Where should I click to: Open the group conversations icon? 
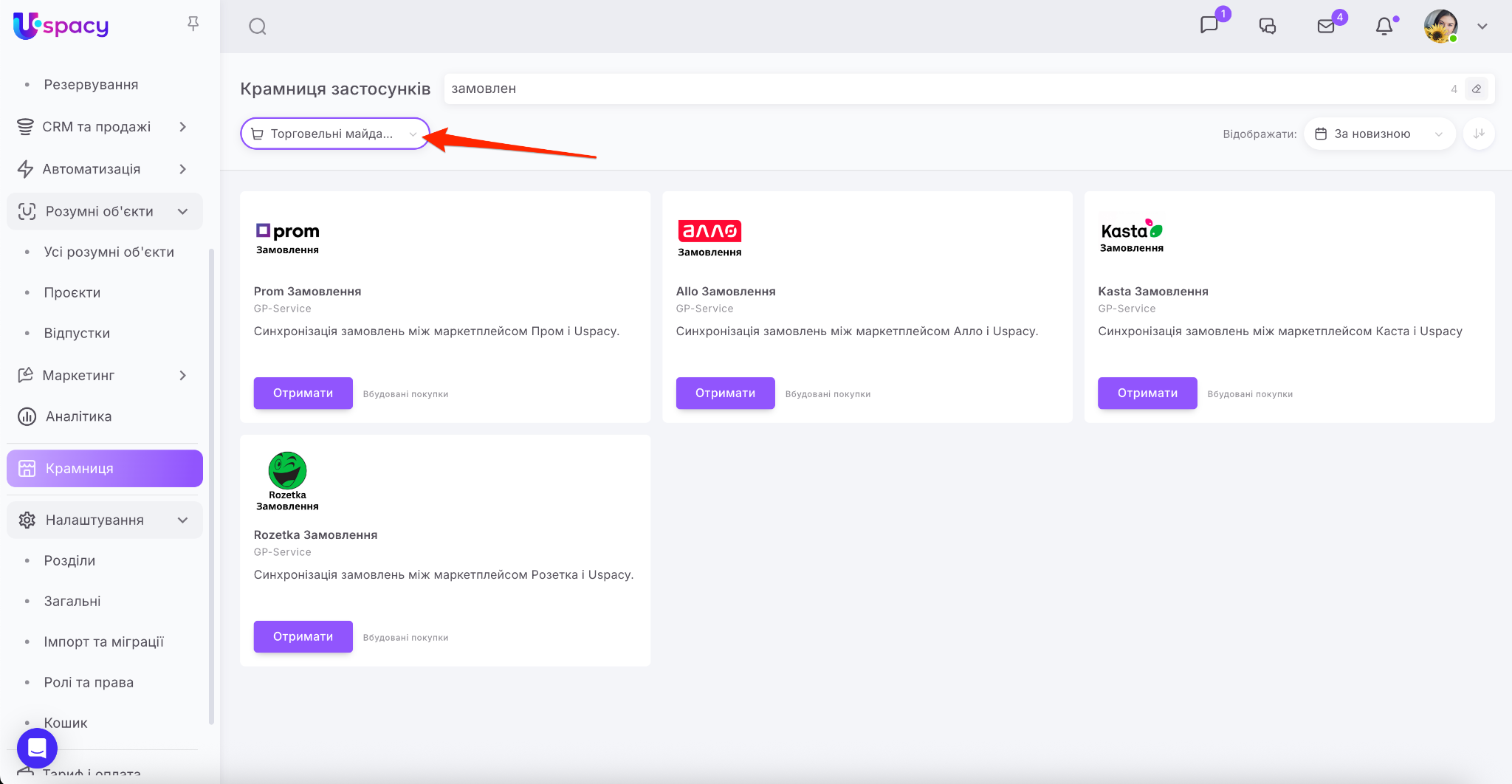[x=1268, y=27]
